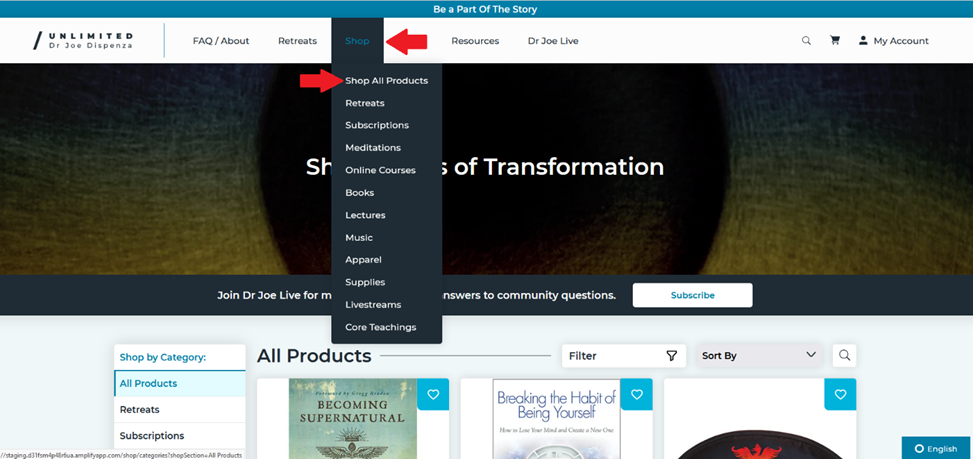Select Core Teachings from the Shop dropdown
Viewport: 973px width, 459px height.
point(380,327)
